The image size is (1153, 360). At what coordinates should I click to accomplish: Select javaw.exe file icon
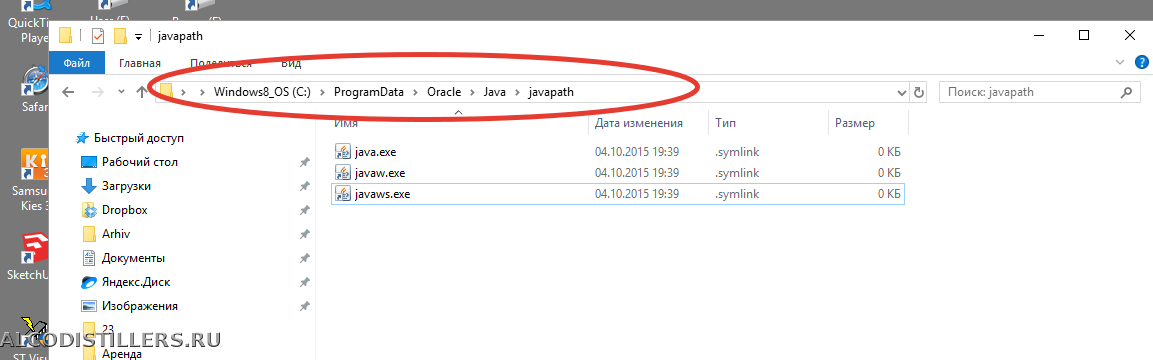343,173
